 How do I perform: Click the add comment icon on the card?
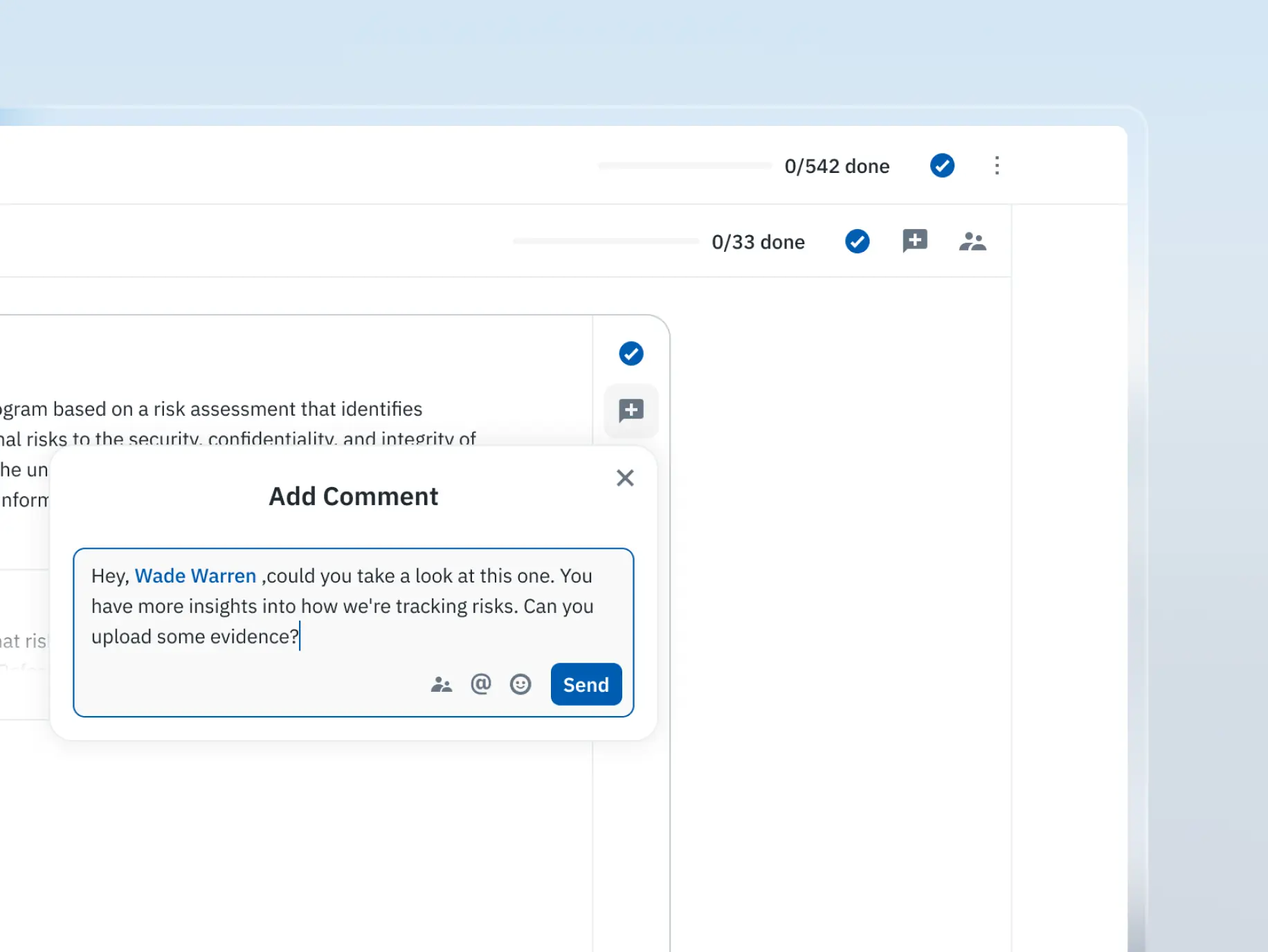click(x=631, y=410)
